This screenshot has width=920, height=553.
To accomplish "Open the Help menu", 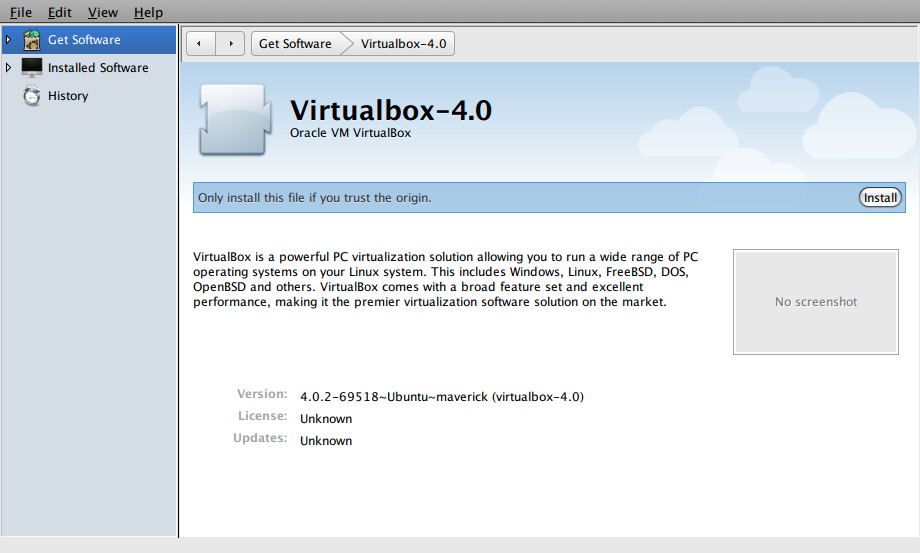I will tap(148, 12).
